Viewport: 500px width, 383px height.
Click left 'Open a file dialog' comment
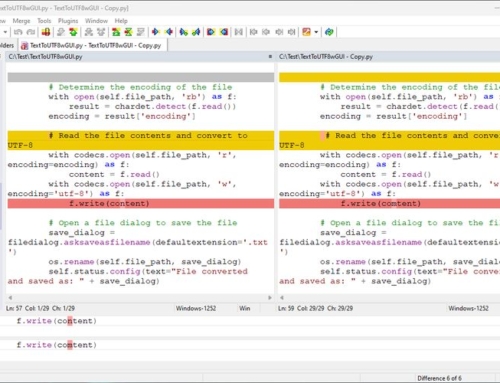[143, 223]
